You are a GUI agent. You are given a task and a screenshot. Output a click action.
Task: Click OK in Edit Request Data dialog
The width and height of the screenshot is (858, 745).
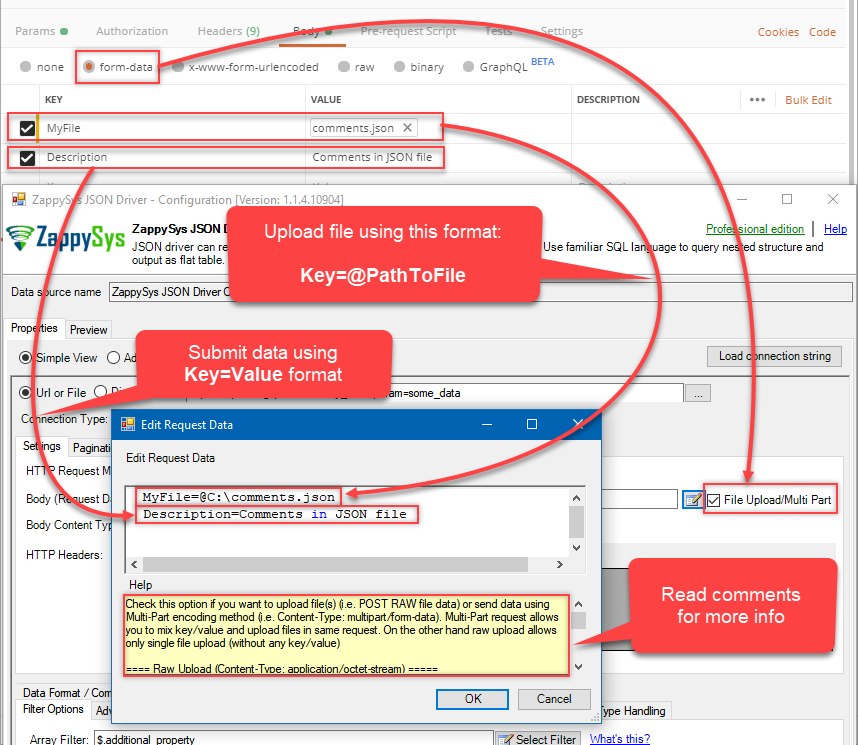tap(472, 699)
